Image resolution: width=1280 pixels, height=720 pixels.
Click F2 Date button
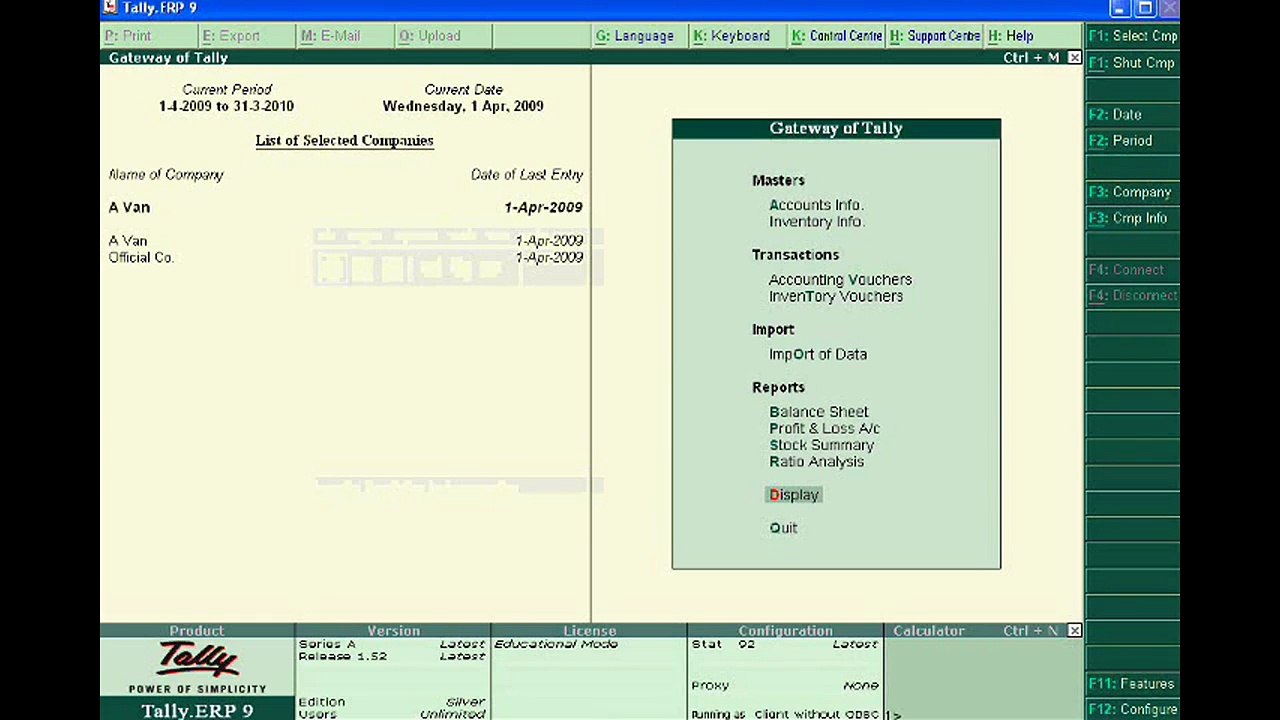pyautogui.click(x=1133, y=115)
